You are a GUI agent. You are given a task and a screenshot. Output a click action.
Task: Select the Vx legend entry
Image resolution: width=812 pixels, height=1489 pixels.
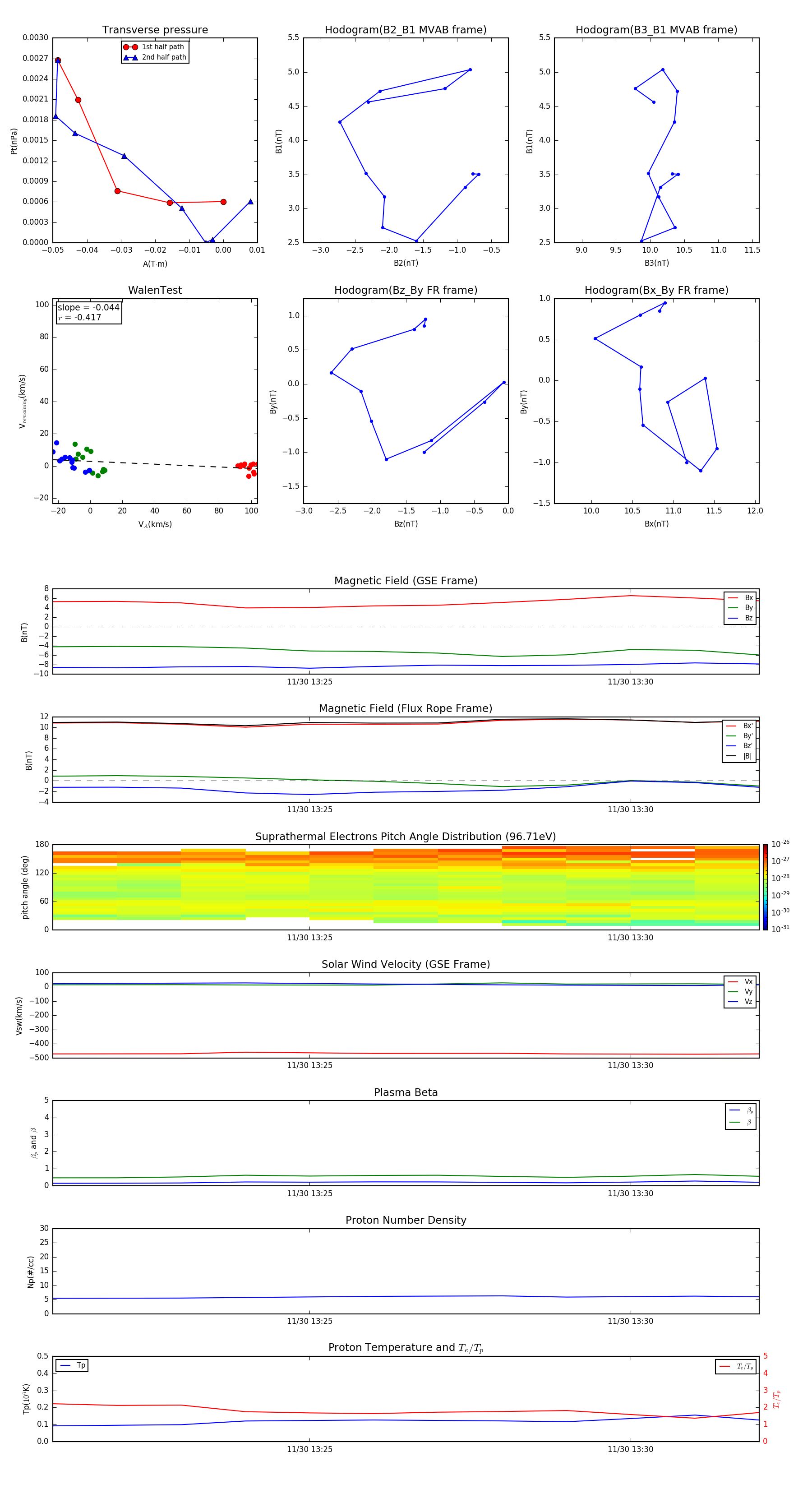(x=740, y=981)
